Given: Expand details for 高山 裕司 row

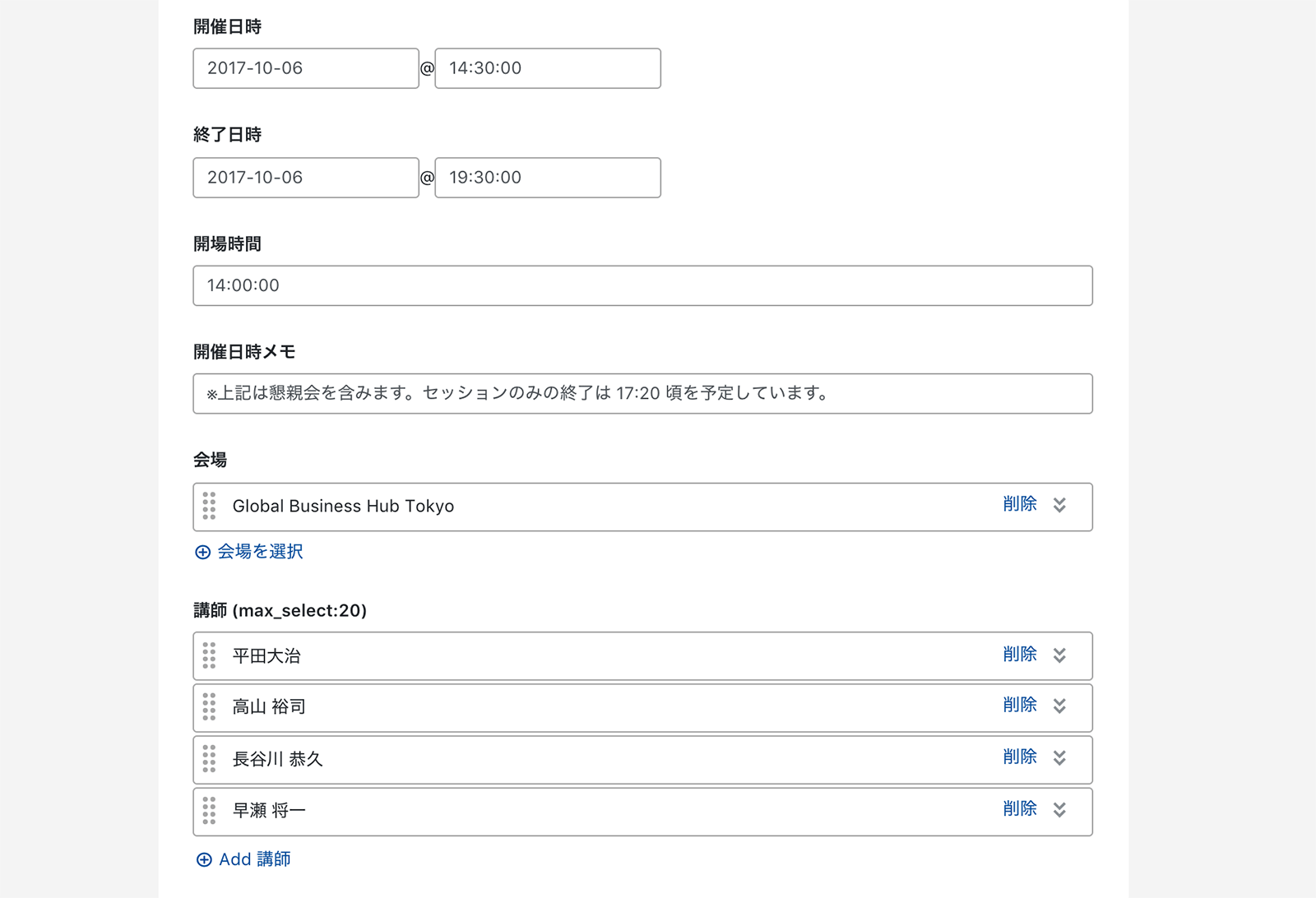Looking at the screenshot, I should 1059,706.
